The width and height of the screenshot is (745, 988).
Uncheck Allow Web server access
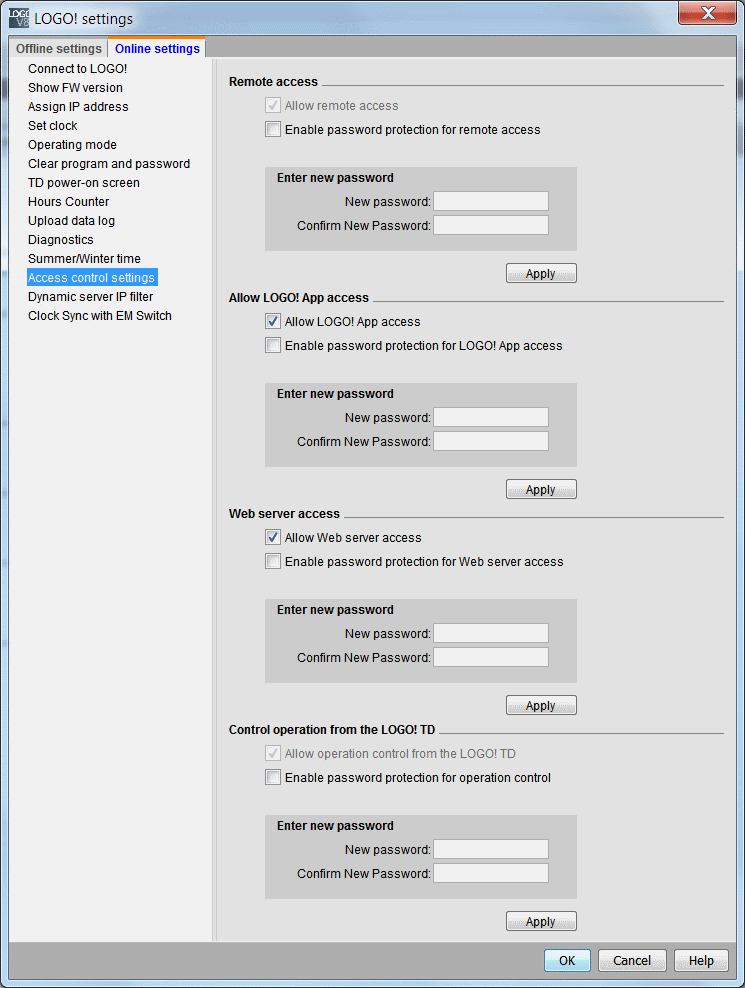point(273,537)
